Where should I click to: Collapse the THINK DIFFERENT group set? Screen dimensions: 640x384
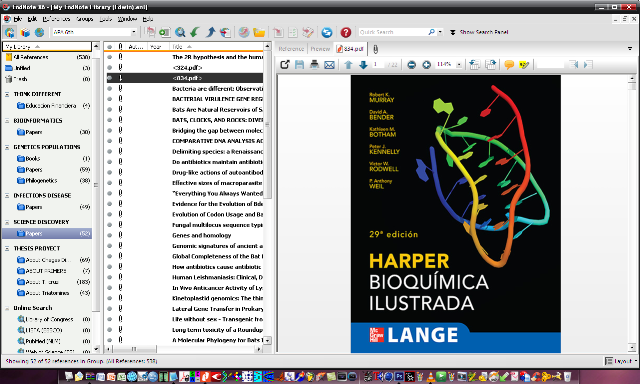(x=7, y=94)
